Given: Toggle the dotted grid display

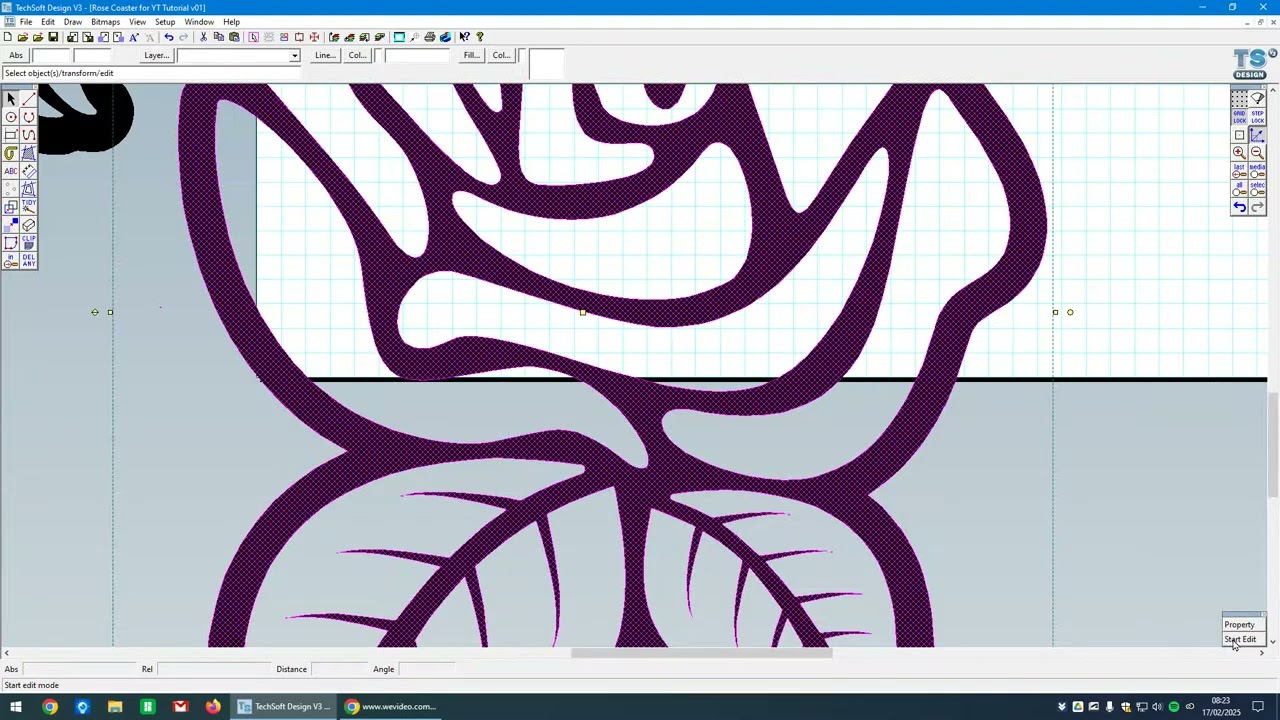Looking at the screenshot, I should pos(1239,99).
